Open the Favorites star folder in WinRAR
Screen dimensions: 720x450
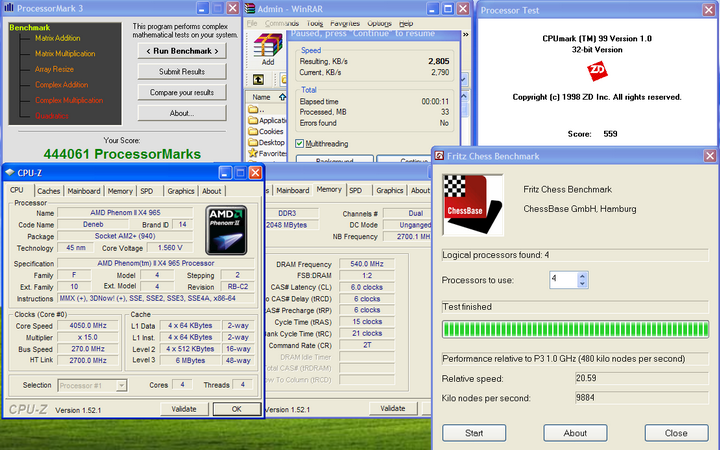point(267,153)
